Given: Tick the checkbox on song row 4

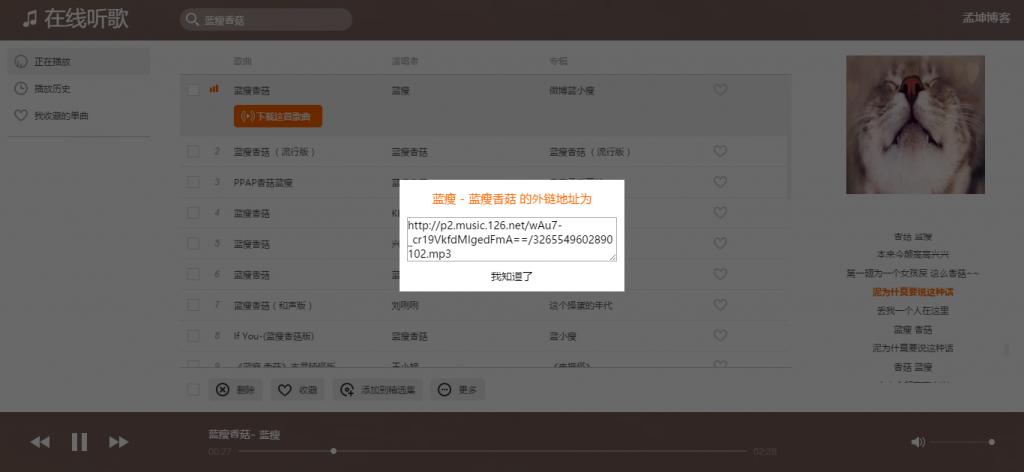Looking at the screenshot, I should tap(193, 213).
